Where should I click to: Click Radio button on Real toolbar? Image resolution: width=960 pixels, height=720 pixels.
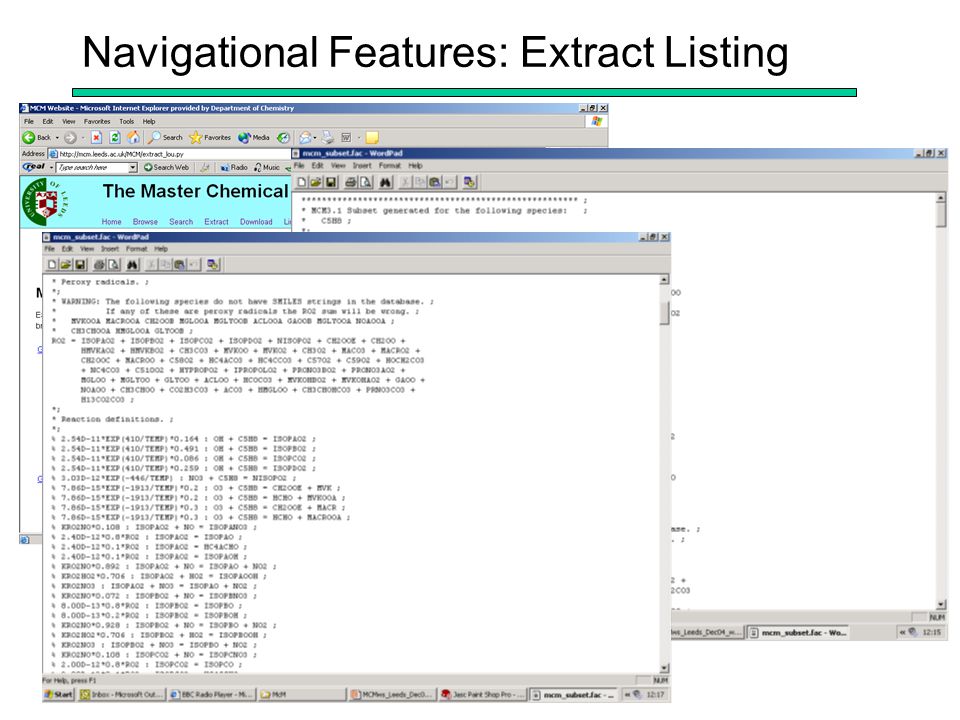(234, 167)
